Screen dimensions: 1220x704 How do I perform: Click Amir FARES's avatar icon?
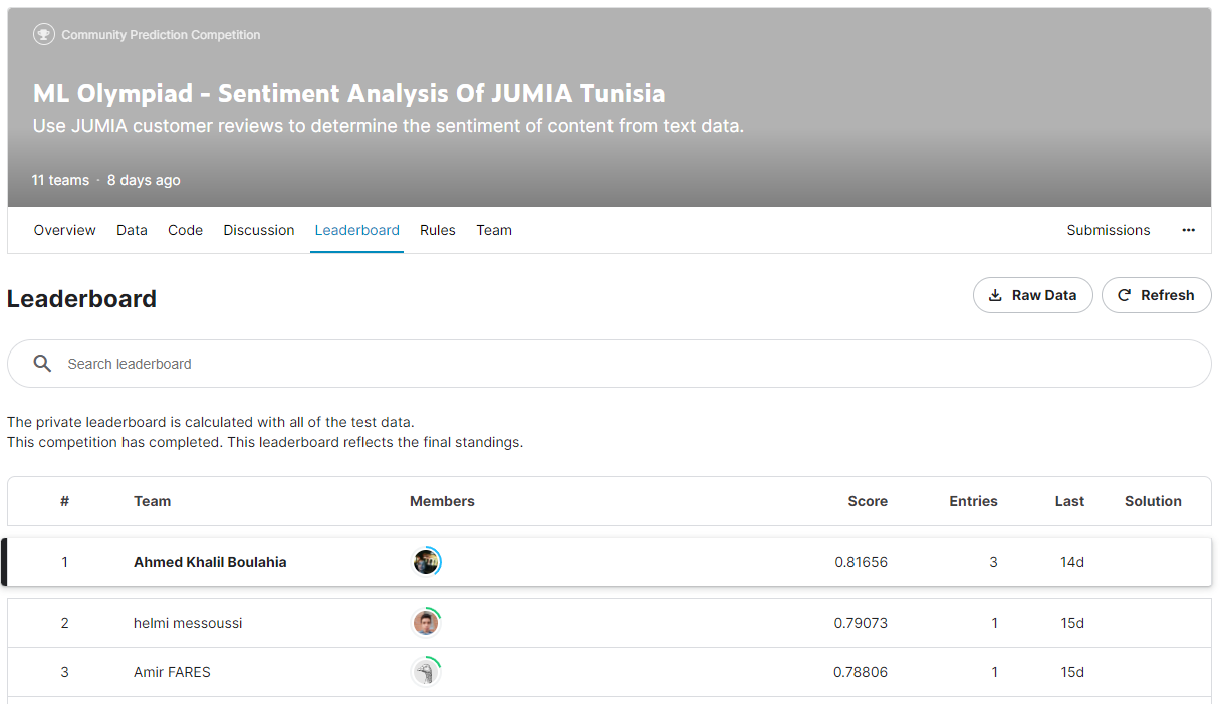425,671
